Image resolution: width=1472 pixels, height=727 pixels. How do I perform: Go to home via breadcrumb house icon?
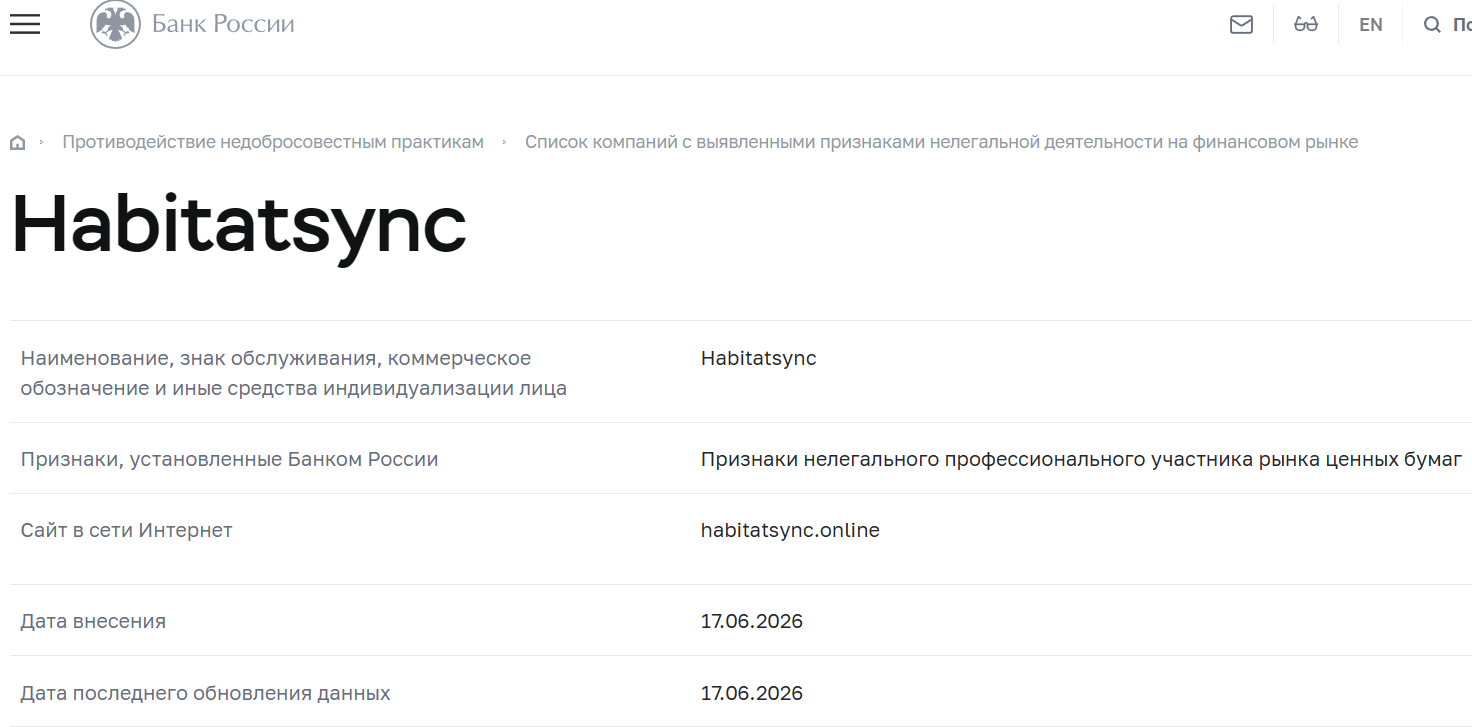(x=17, y=143)
